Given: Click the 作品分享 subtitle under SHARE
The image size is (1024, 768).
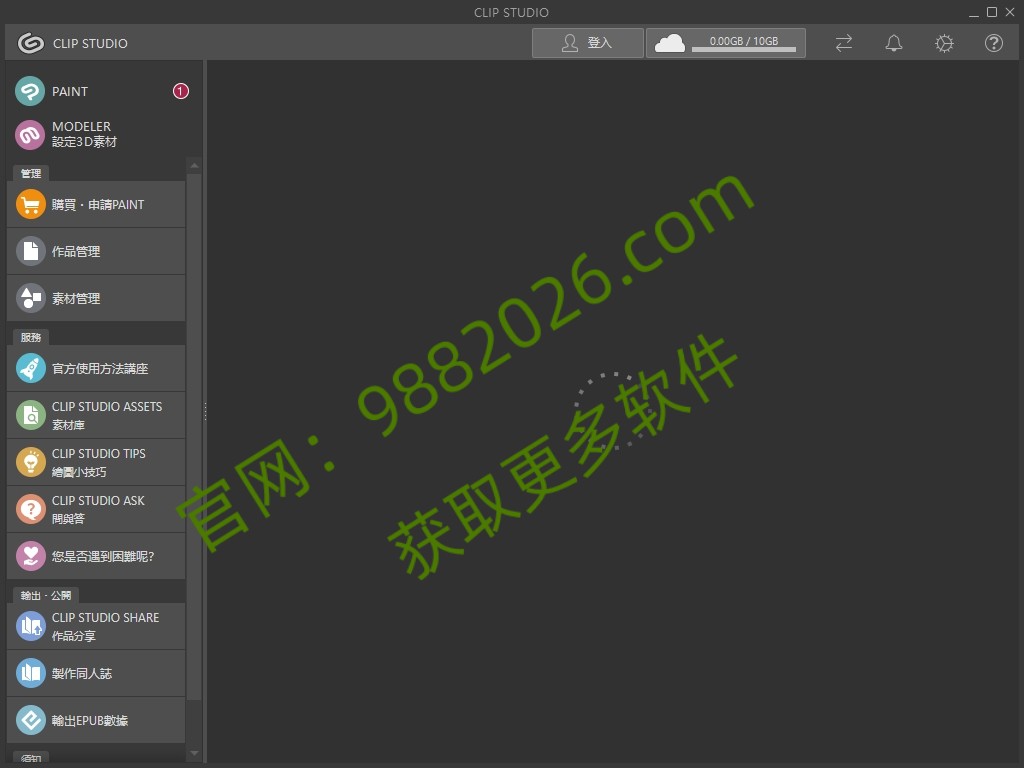Looking at the screenshot, I should [x=74, y=636].
